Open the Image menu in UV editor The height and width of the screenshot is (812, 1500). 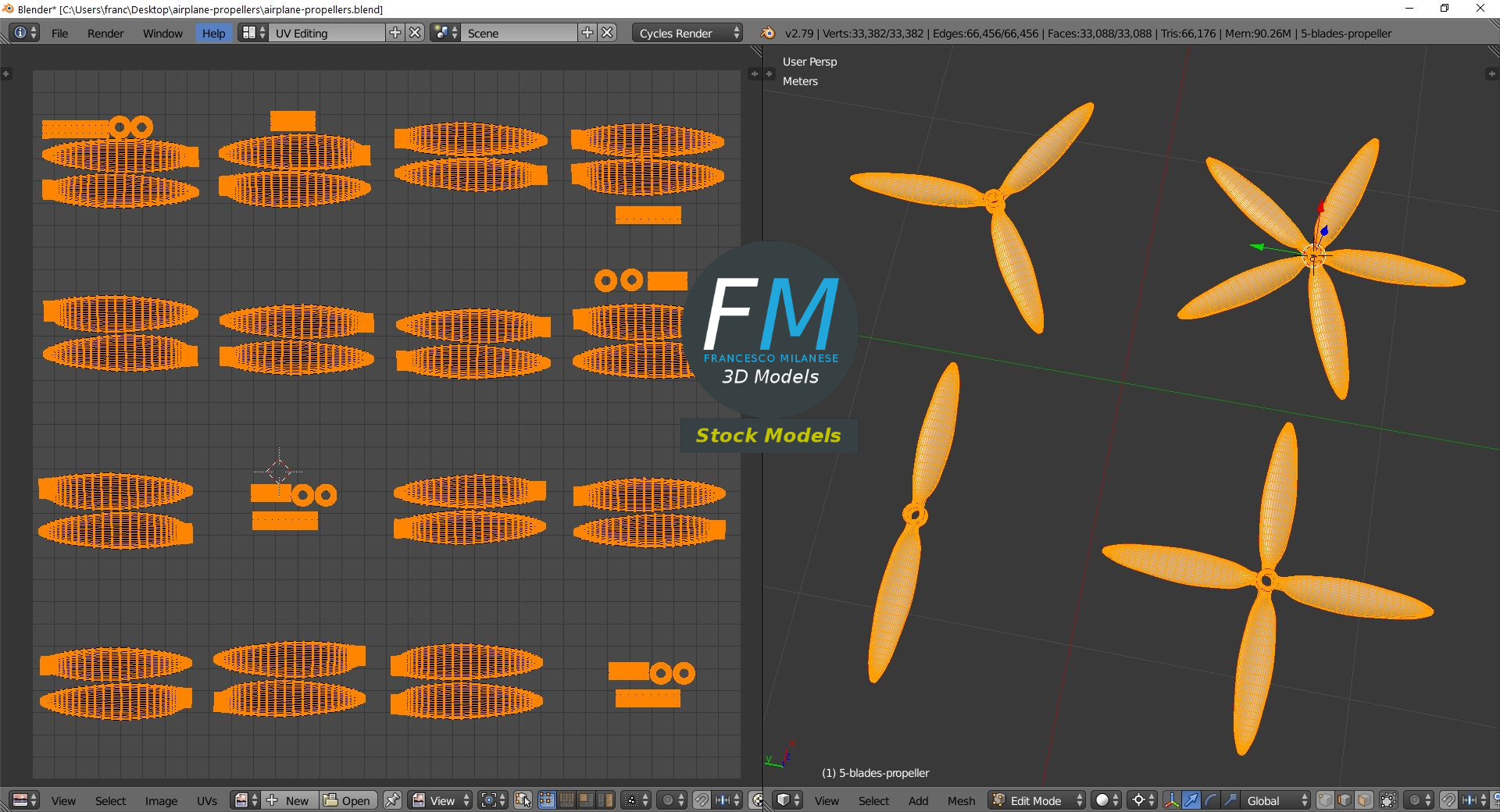coord(161,800)
